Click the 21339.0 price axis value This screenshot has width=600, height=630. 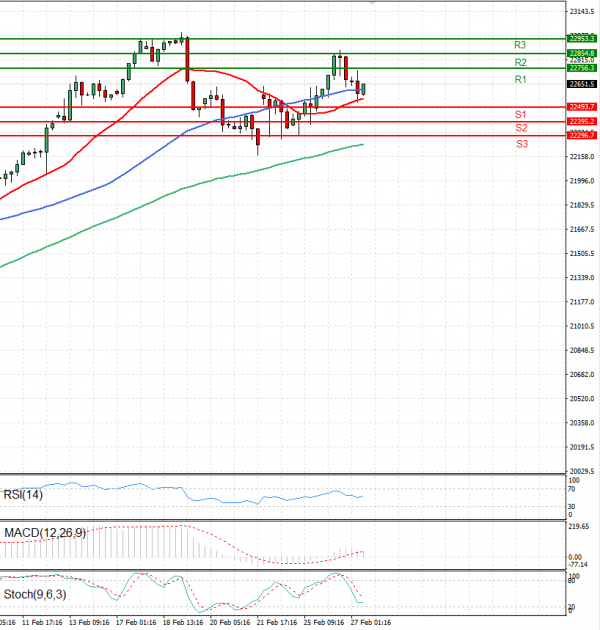pyautogui.click(x=582, y=278)
